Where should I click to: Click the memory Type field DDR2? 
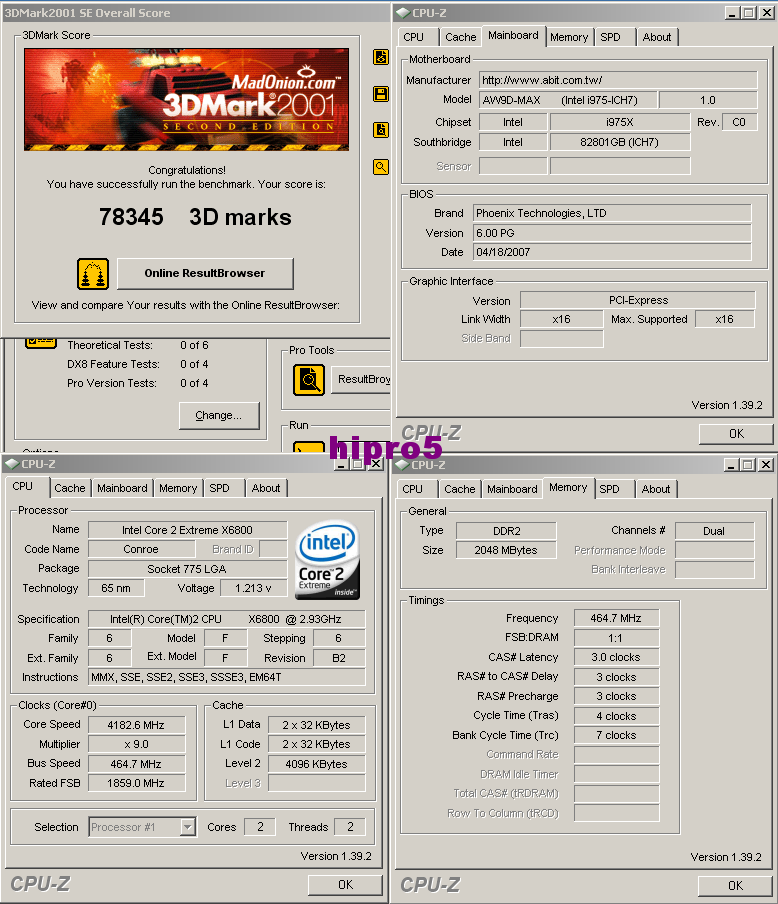tap(506, 531)
